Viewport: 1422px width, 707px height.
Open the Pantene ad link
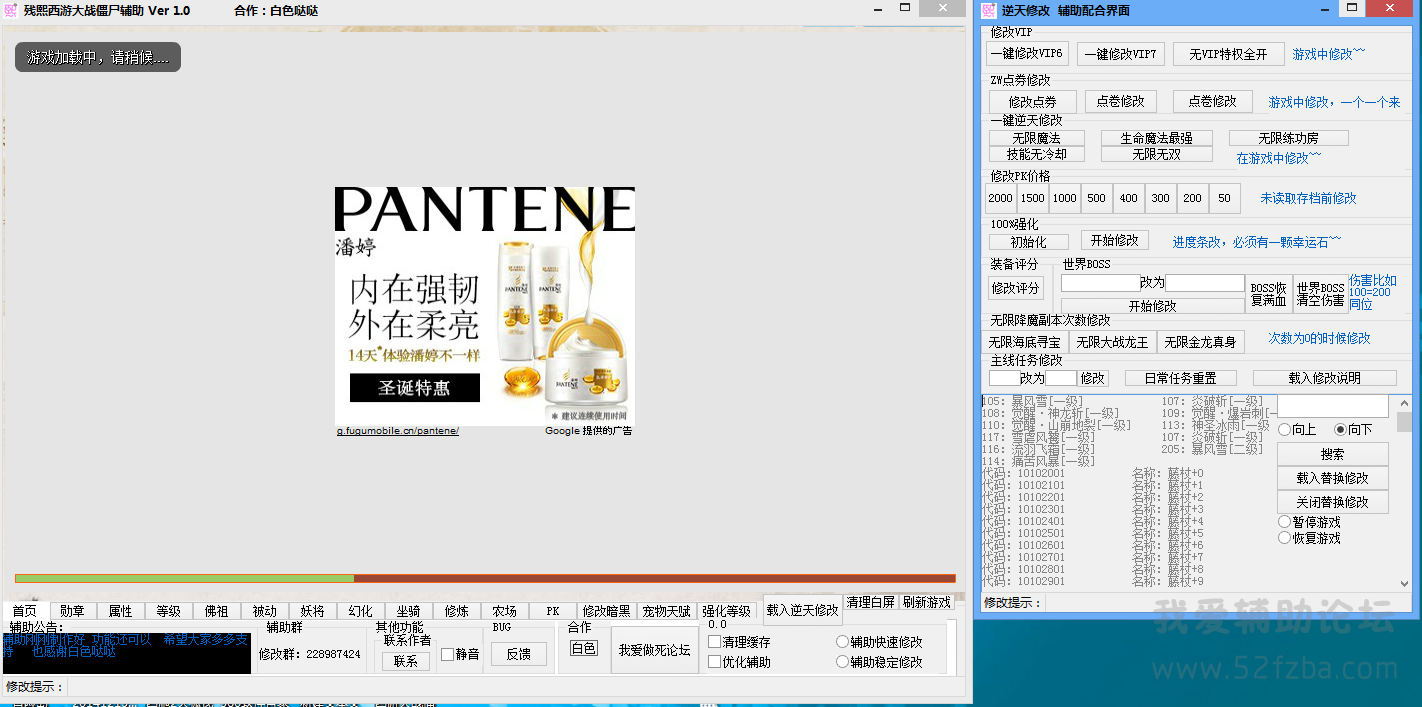(x=398, y=431)
